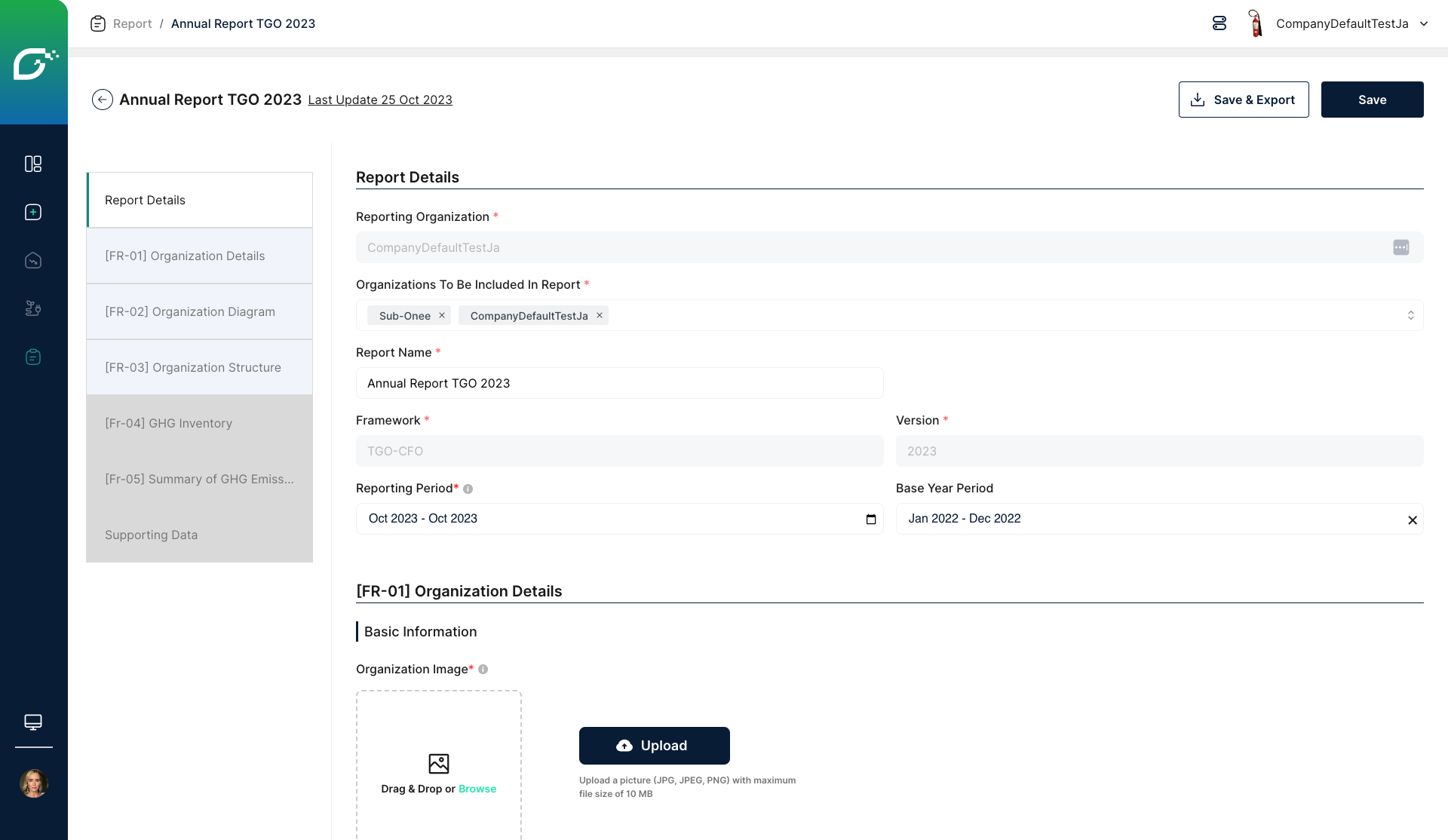Click the Save & Export button
The height and width of the screenshot is (840, 1448).
coord(1243,100)
